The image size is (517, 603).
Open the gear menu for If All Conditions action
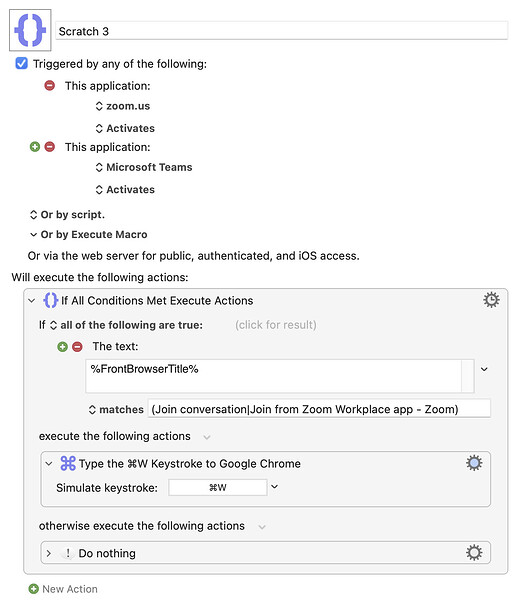coord(491,300)
